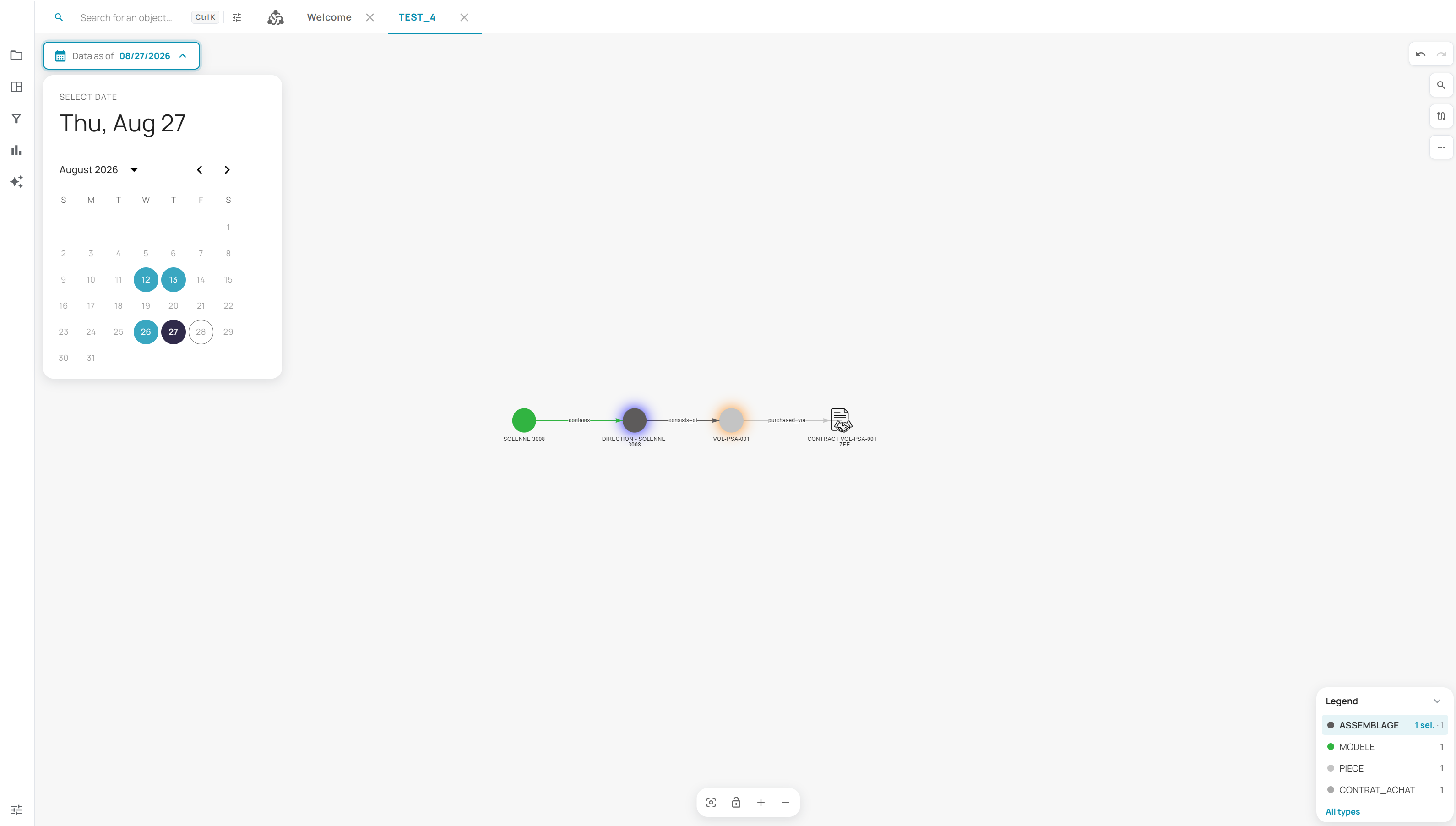Click the ASSEMBLAGE legend entry
Screen dimensions: 1456x826
pos(1384,725)
